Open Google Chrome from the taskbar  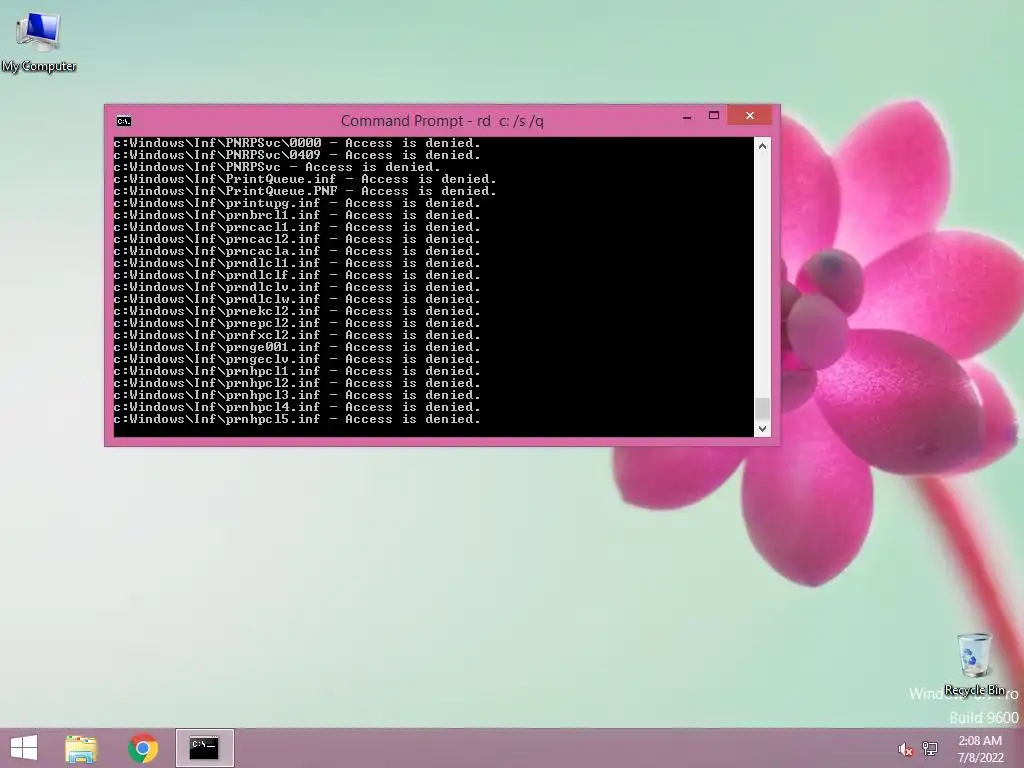coord(143,748)
